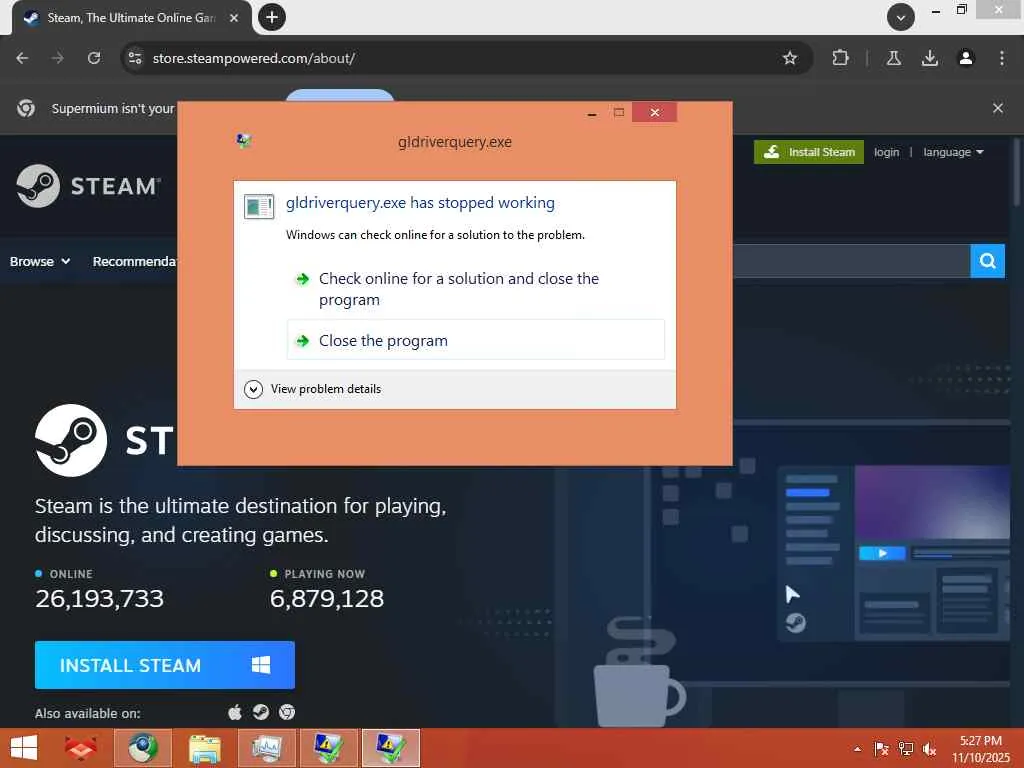Open File Explorer from taskbar

tap(204, 748)
